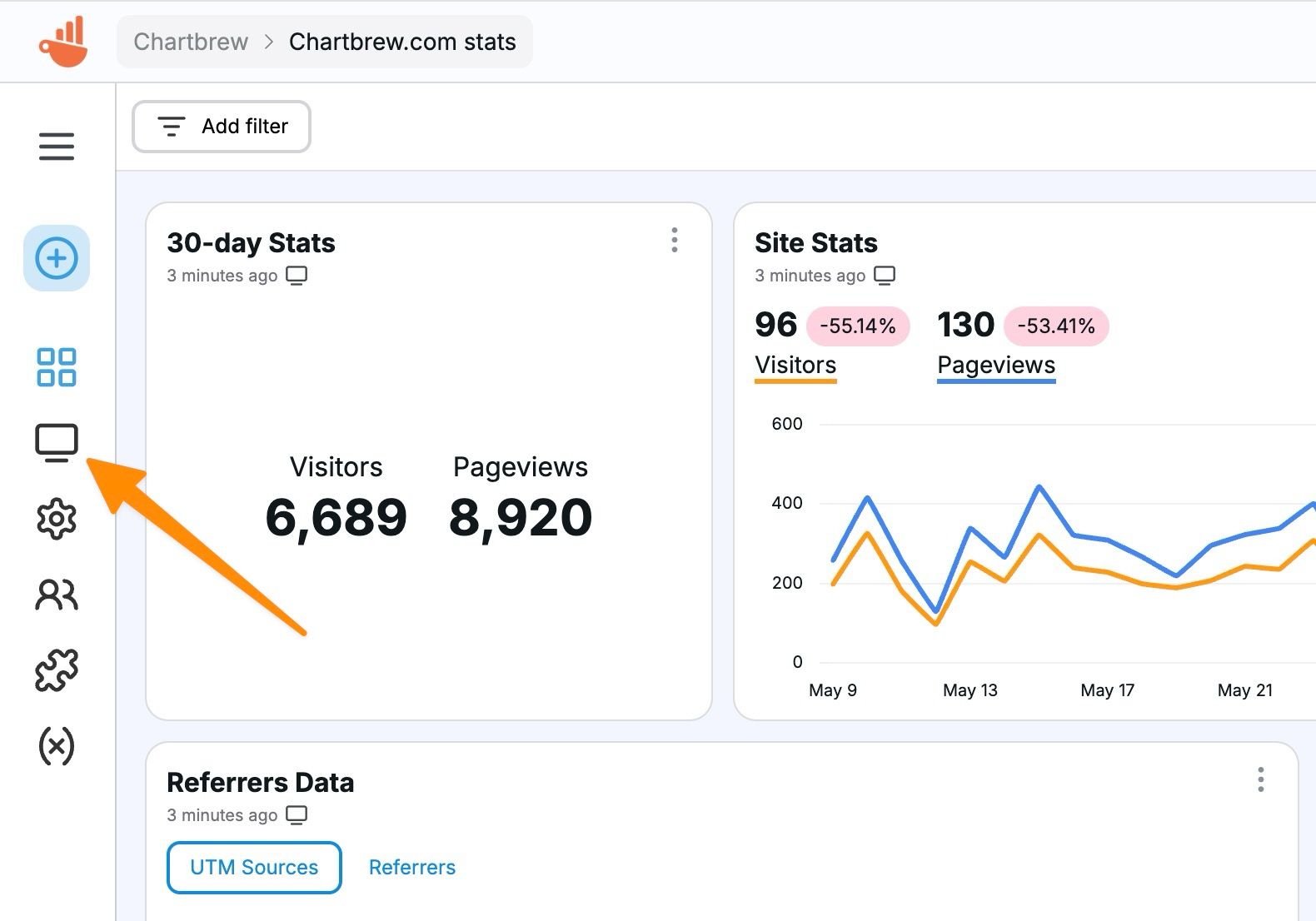Image resolution: width=1316 pixels, height=921 pixels.
Task: Open 30-day Stats three-dot options menu
Action: (675, 241)
